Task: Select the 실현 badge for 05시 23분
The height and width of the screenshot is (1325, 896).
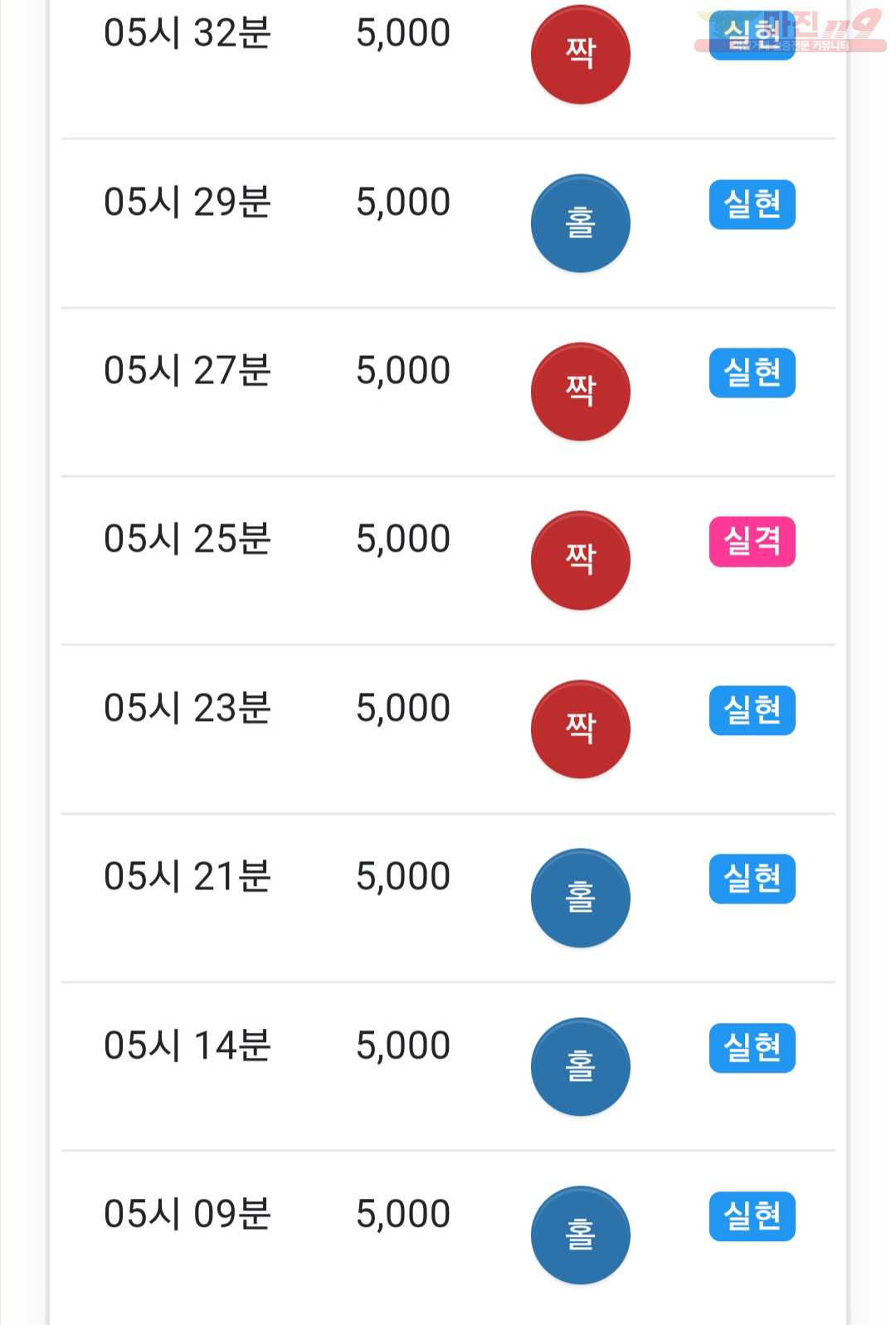Action: (752, 710)
